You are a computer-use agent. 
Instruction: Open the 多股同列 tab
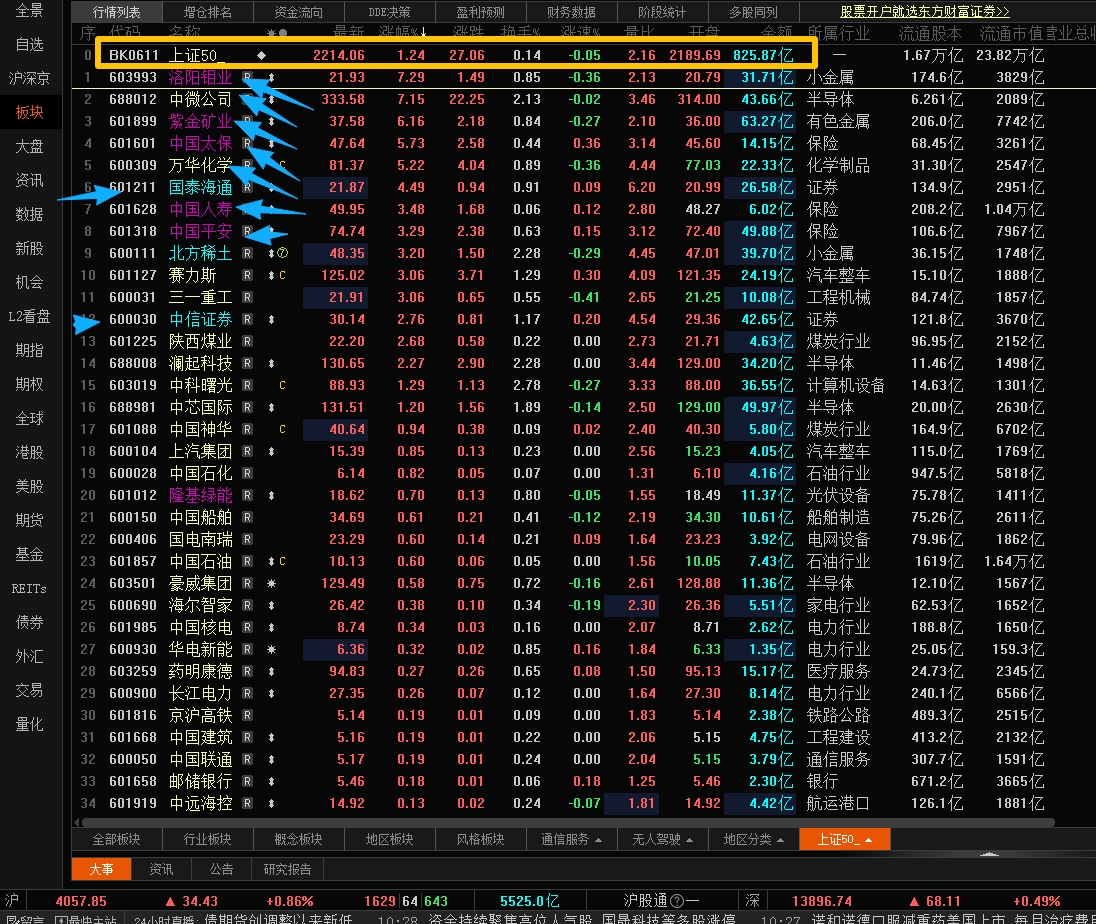(x=753, y=12)
